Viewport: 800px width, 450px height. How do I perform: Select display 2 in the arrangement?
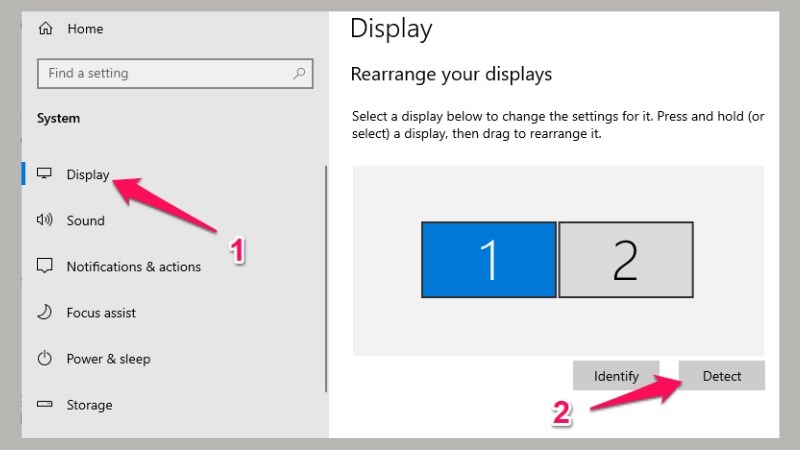pos(625,259)
